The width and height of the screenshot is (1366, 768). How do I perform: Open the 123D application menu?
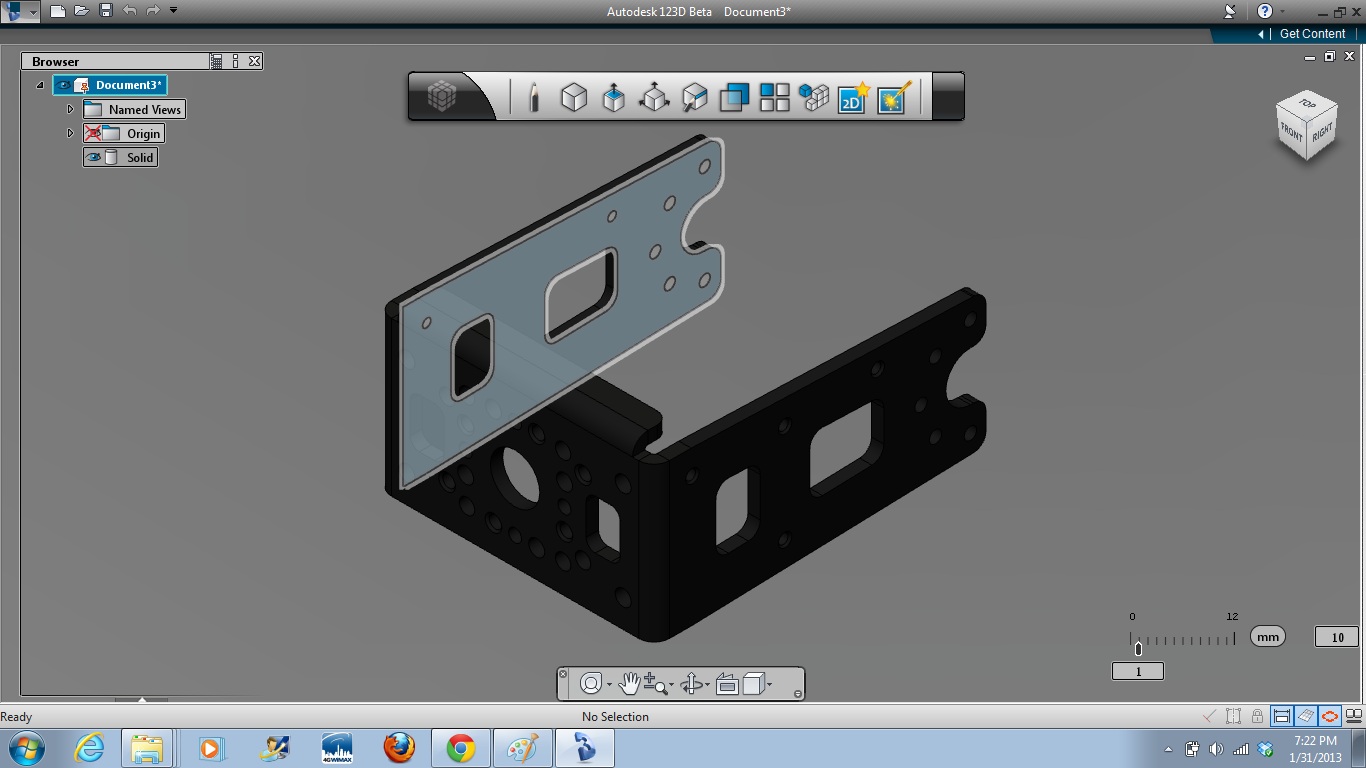[19, 11]
